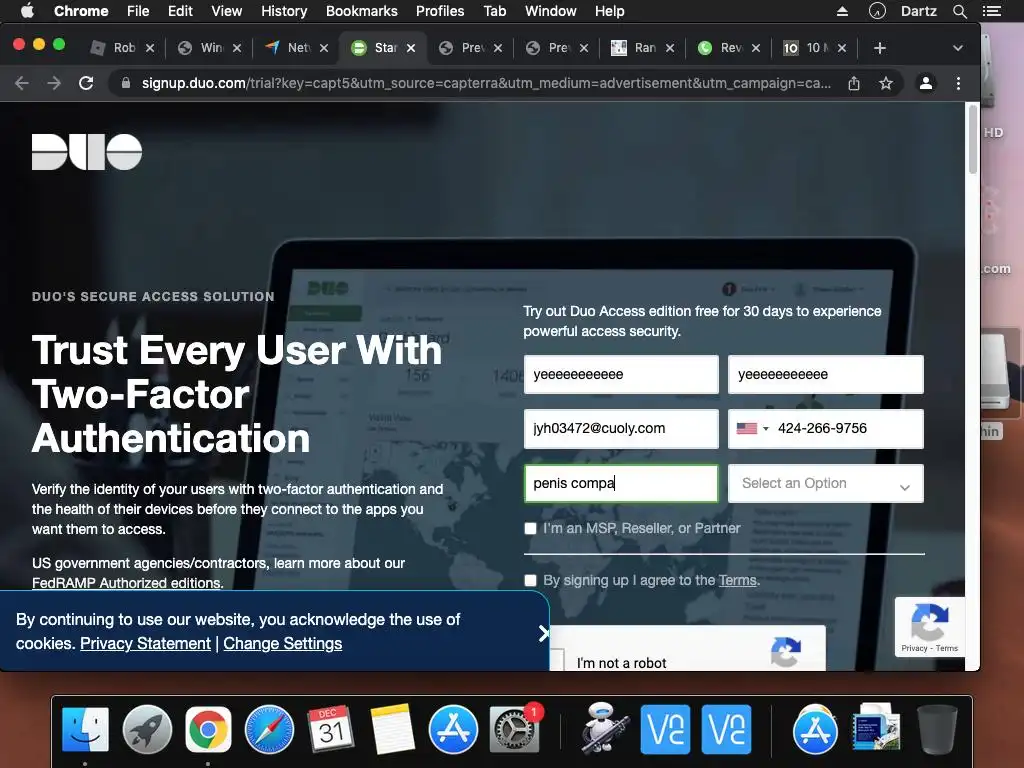The image size is (1024, 768).
Task: Click the page vertical scrollbar
Action: click(972, 140)
